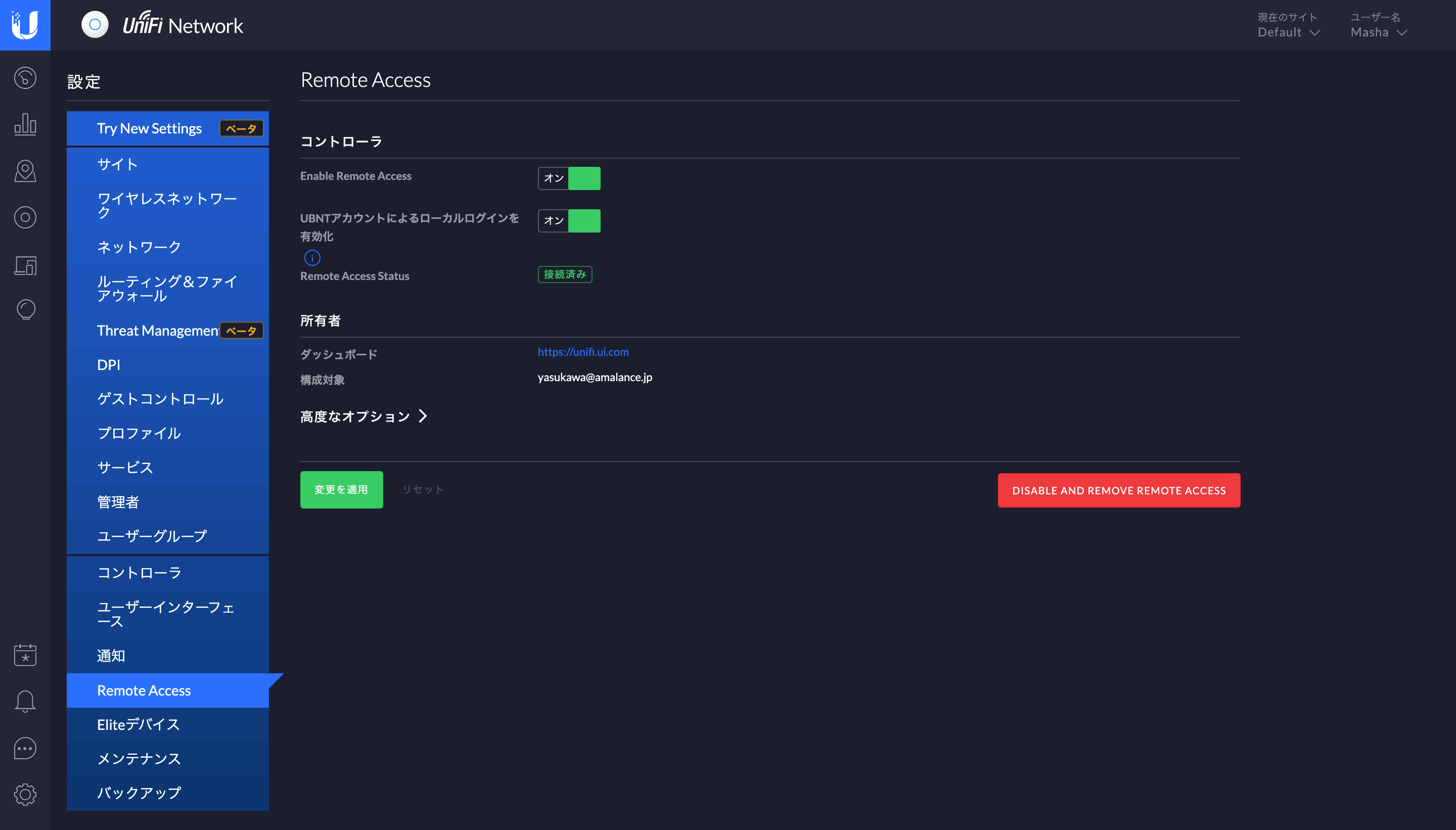Click the リセット reset button
The height and width of the screenshot is (830, 1456).
coord(423,490)
